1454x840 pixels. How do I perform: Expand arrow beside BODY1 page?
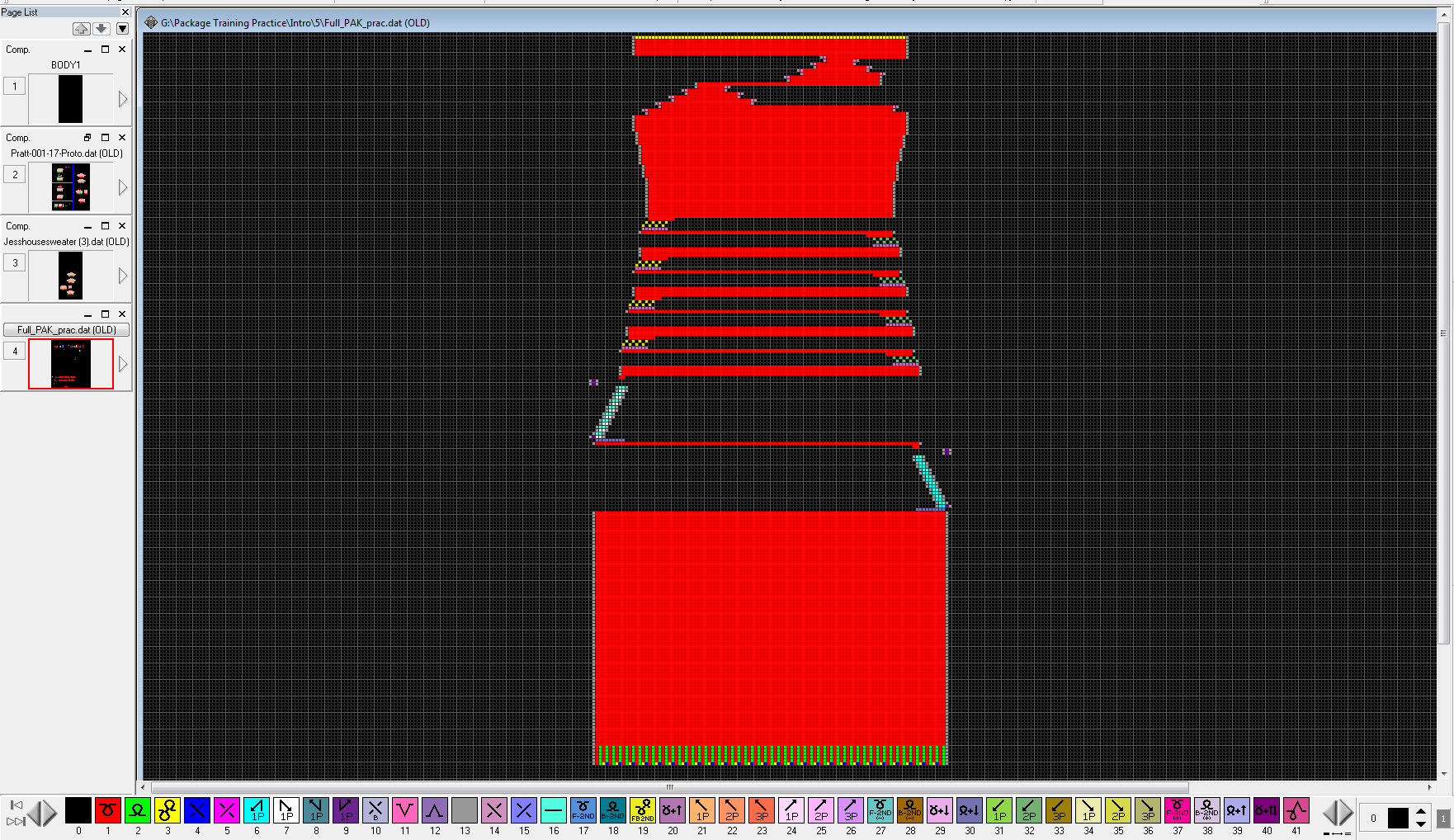pyautogui.click(x=123, y=99)
